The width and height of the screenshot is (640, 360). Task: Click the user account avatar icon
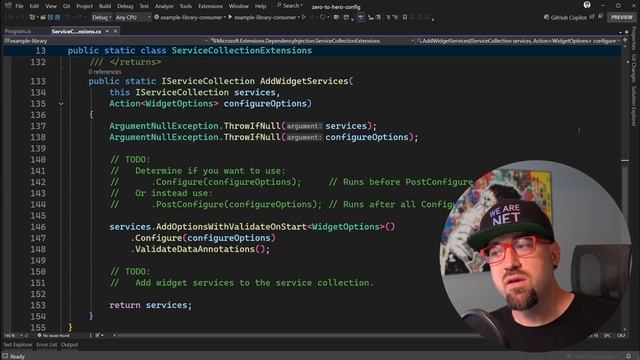(587, 5)
